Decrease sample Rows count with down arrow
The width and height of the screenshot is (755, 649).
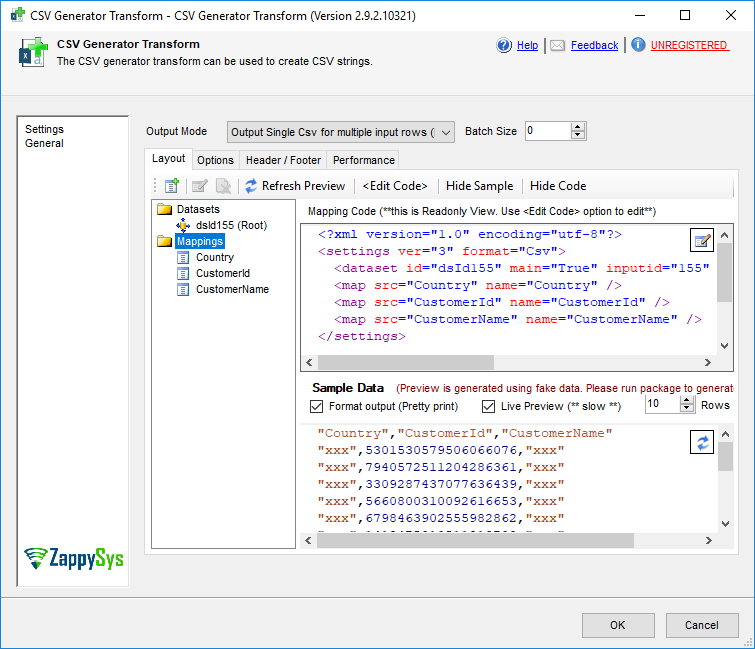(x=687, y=408)
